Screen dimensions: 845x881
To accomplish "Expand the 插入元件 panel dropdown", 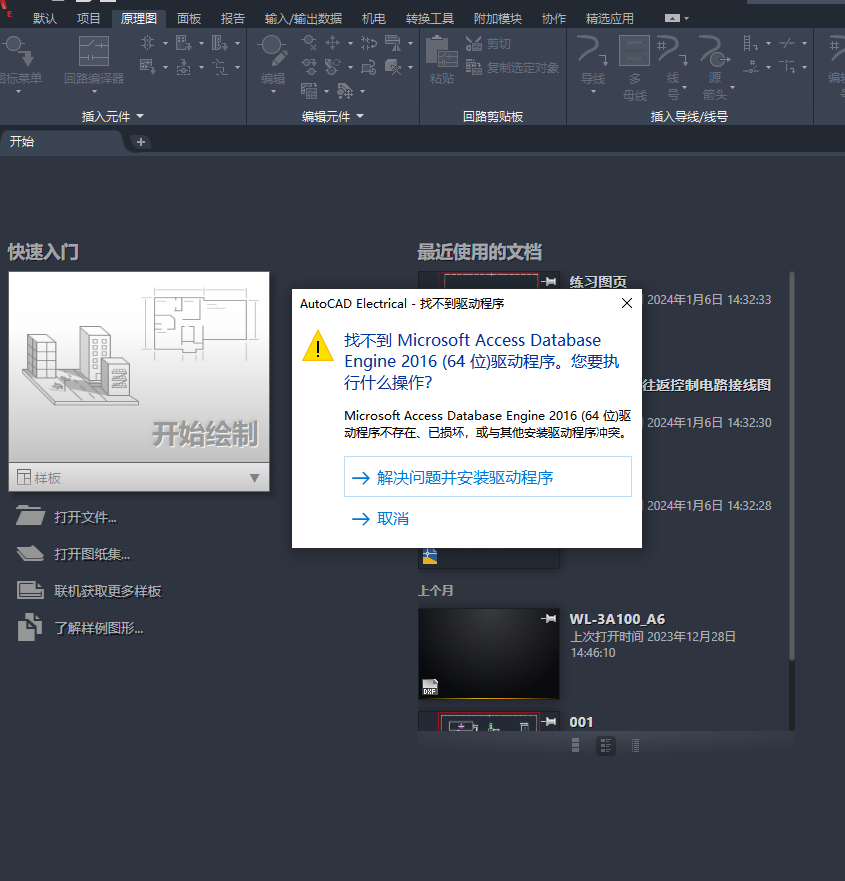I will pyautogui.click(x=139, y=117).
